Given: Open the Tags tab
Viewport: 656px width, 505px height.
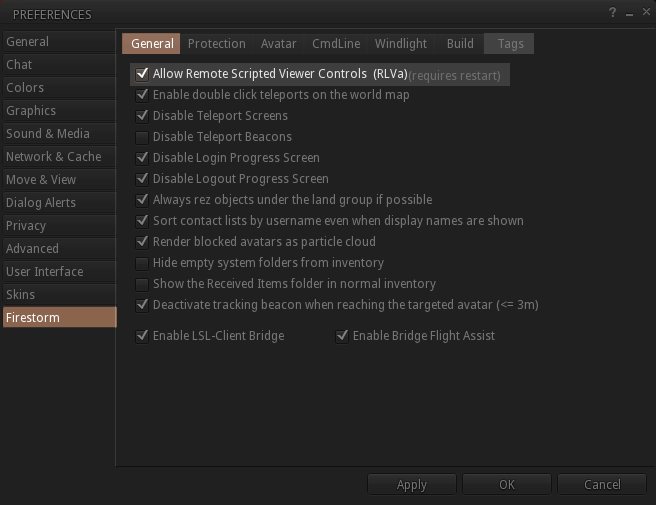Looking at the screenshot, I should 510,44.
